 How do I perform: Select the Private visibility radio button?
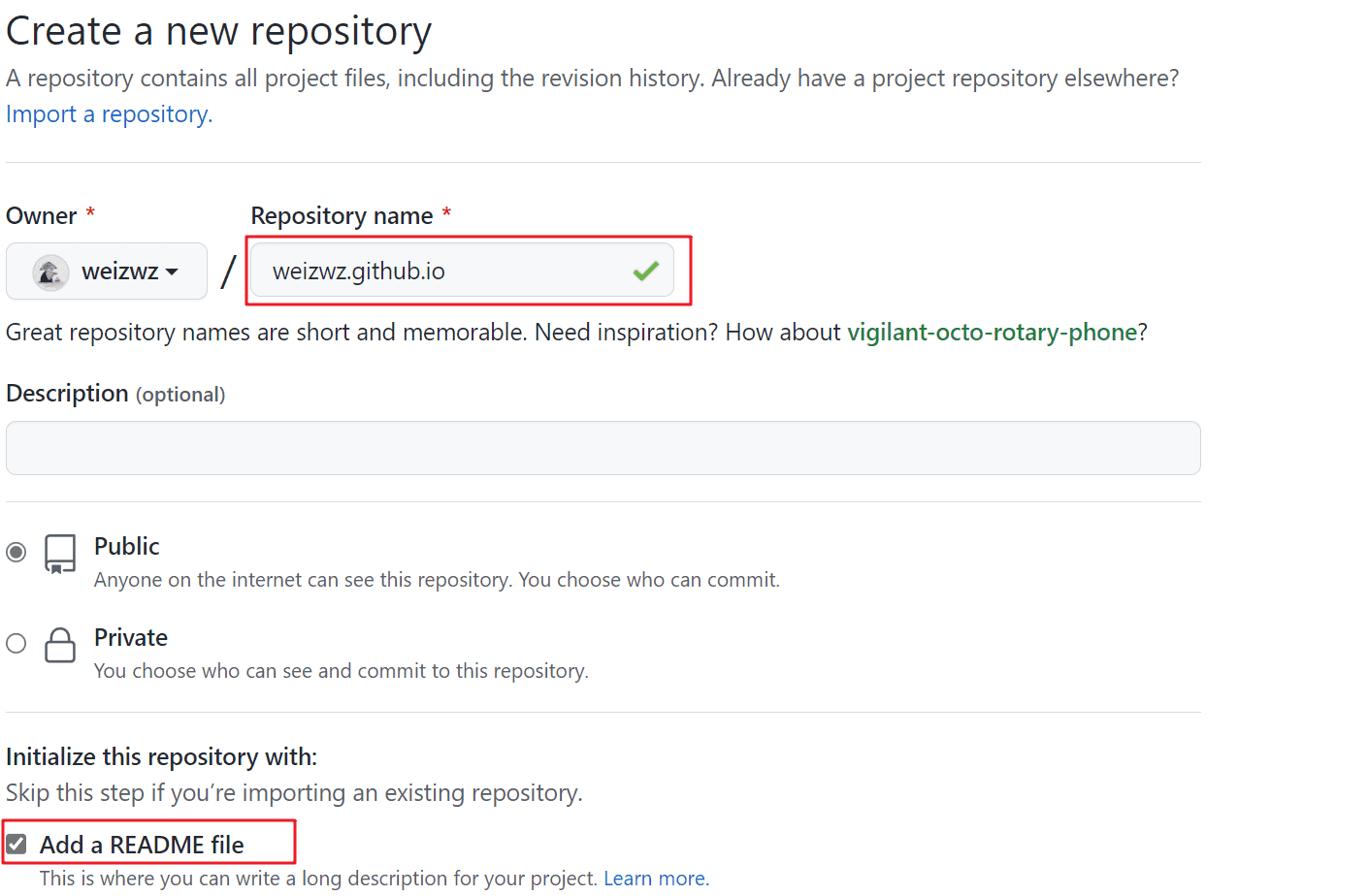coord(16,643)
